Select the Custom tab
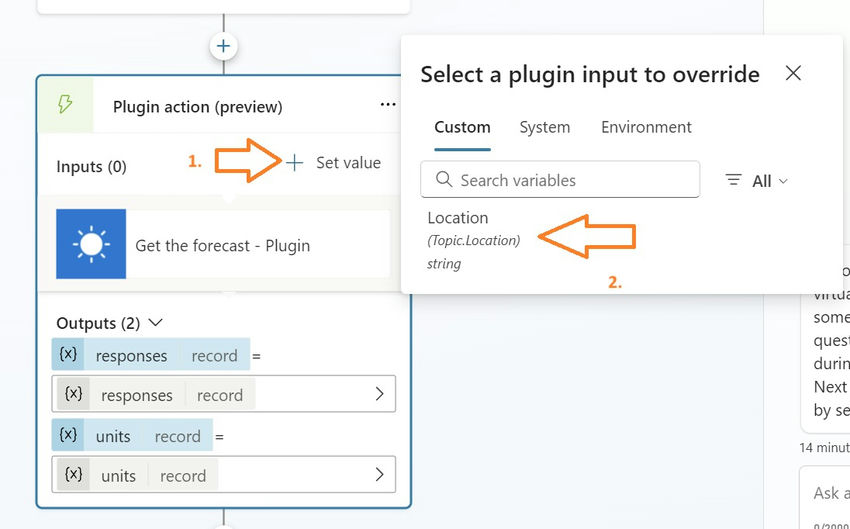 [462, 127]
